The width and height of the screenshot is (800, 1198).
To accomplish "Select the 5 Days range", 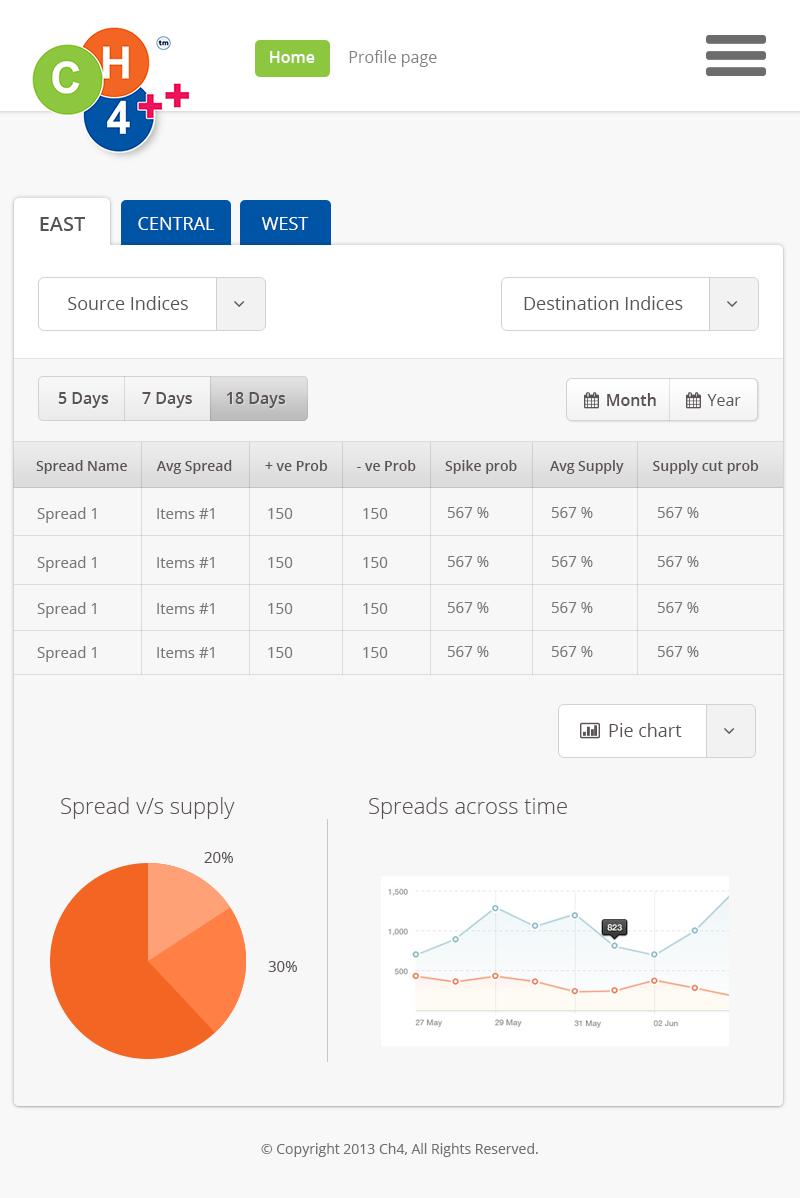I will point(83,398).
